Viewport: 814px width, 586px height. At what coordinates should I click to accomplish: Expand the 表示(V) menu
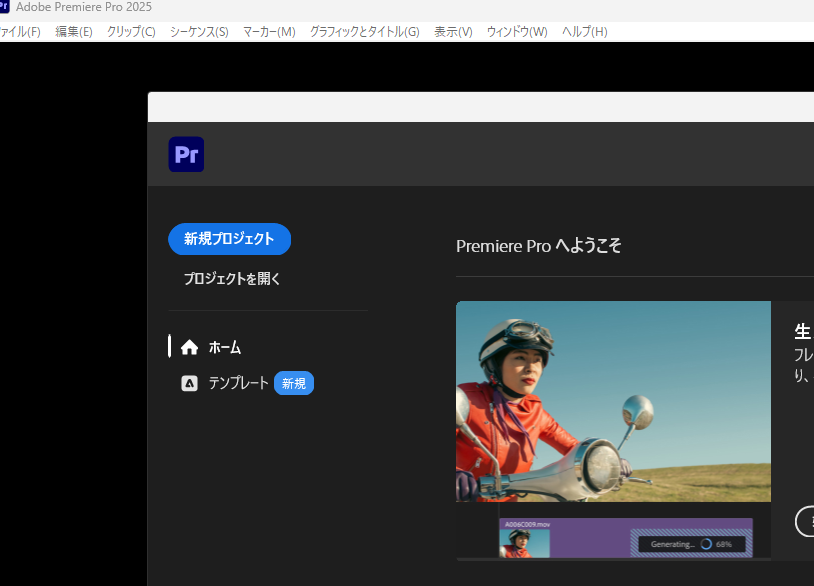coord(453,32)
